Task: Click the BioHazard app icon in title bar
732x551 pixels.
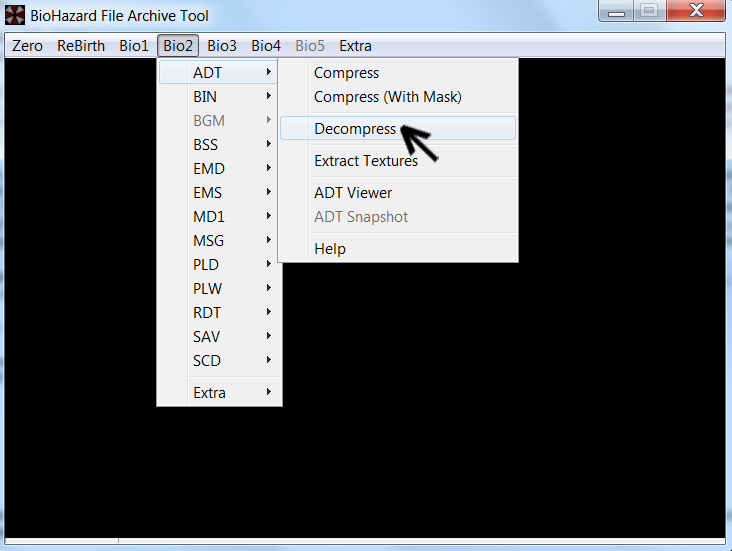Action: pyautogui.click(x=14, y=15)
